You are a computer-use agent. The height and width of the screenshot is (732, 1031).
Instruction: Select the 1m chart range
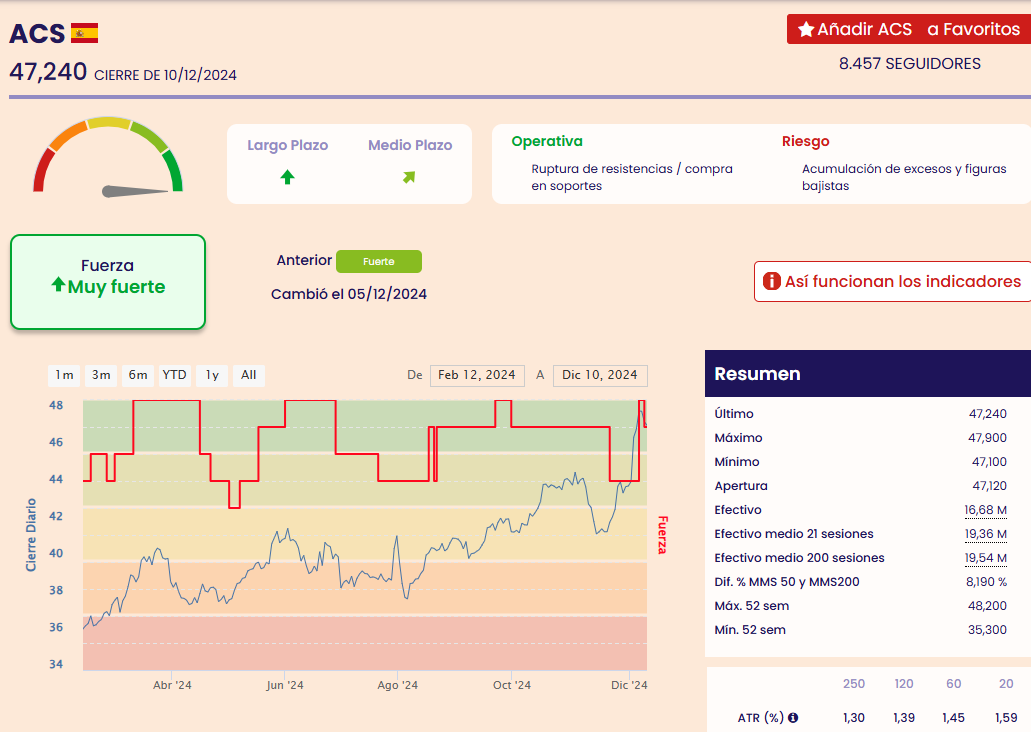click(x=64, y=375)
